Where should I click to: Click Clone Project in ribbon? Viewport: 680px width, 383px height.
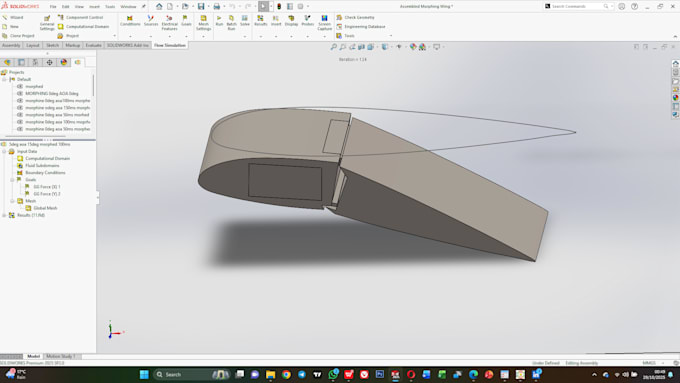point(18,36)
